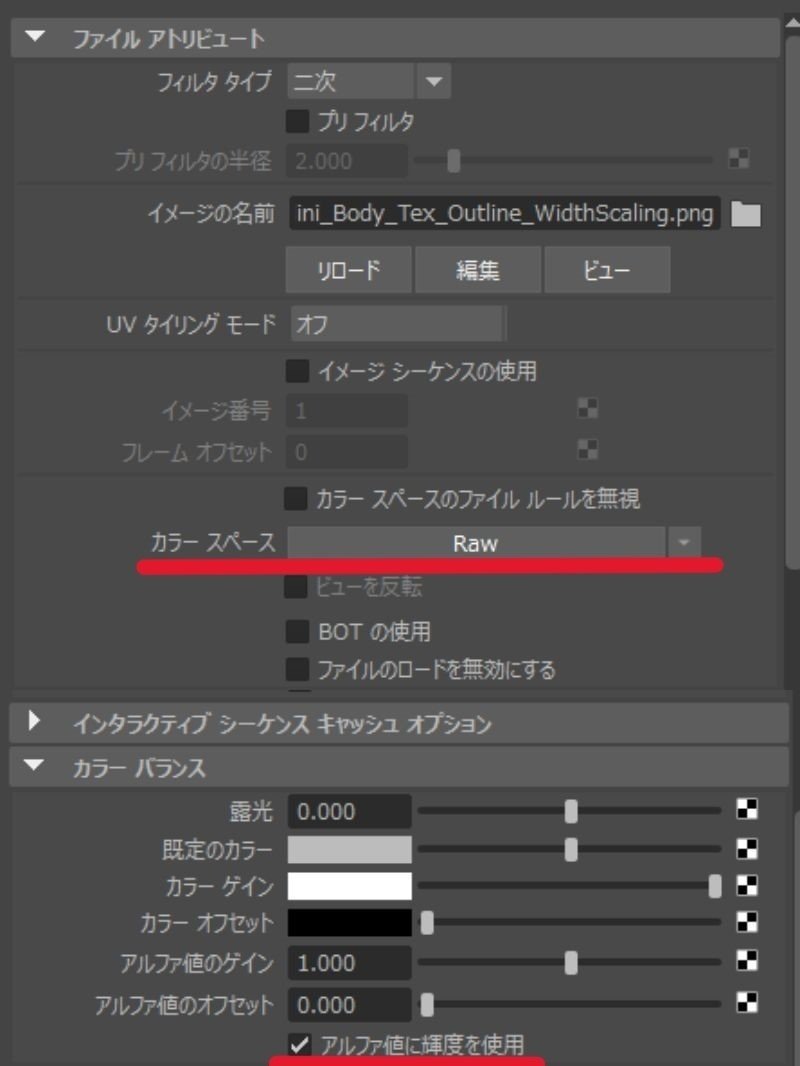Click プリ フィルタの半径 value field
The image size is (800, 1066).
347,161
